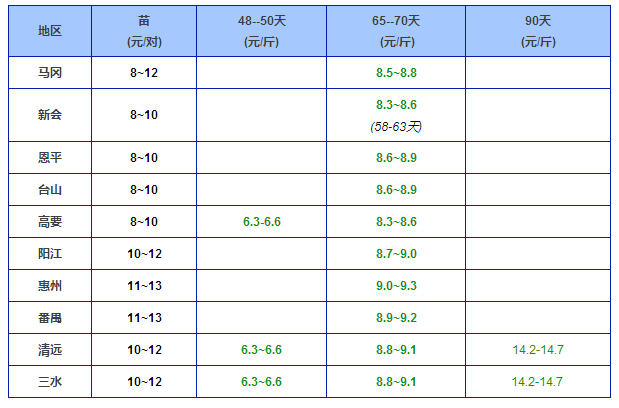
Task: Select the 新会 region cell
Action: pyautogui.click(x=50, y=115)
